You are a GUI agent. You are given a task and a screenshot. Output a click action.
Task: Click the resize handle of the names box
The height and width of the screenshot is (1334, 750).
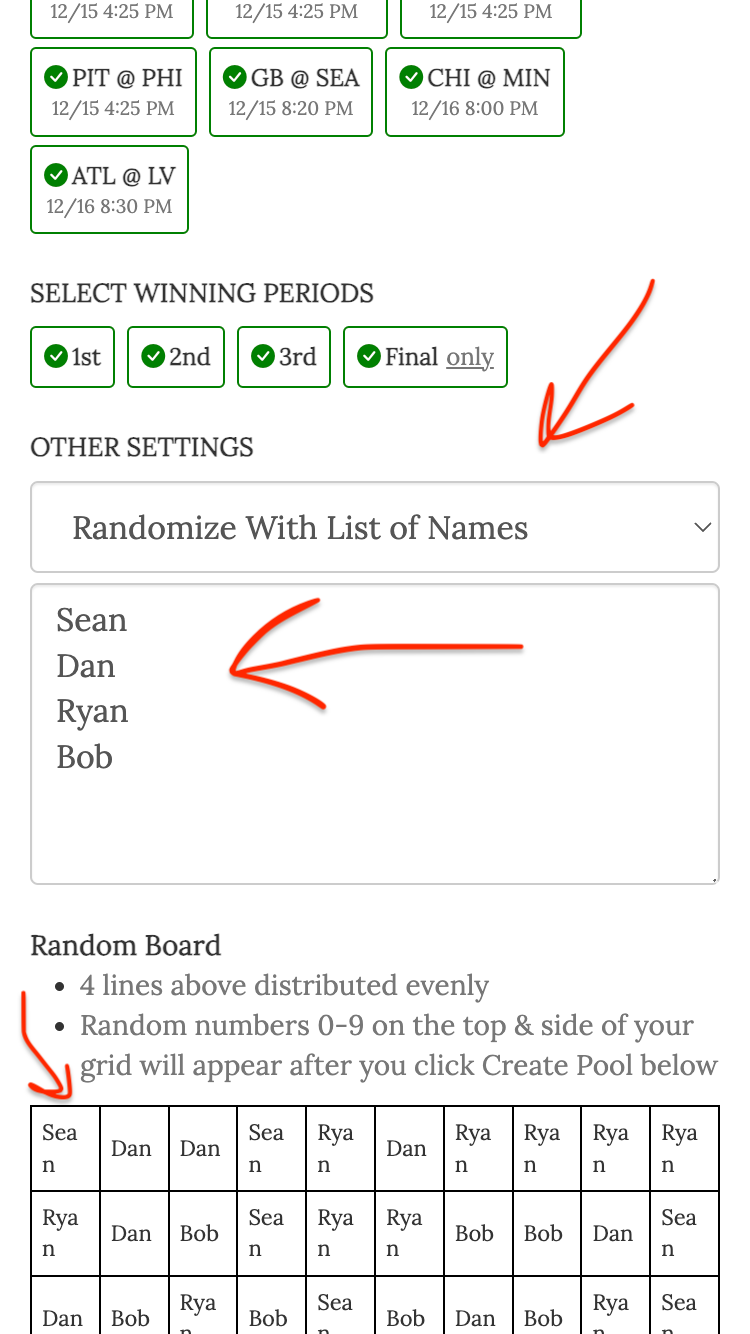click(714, 879)
